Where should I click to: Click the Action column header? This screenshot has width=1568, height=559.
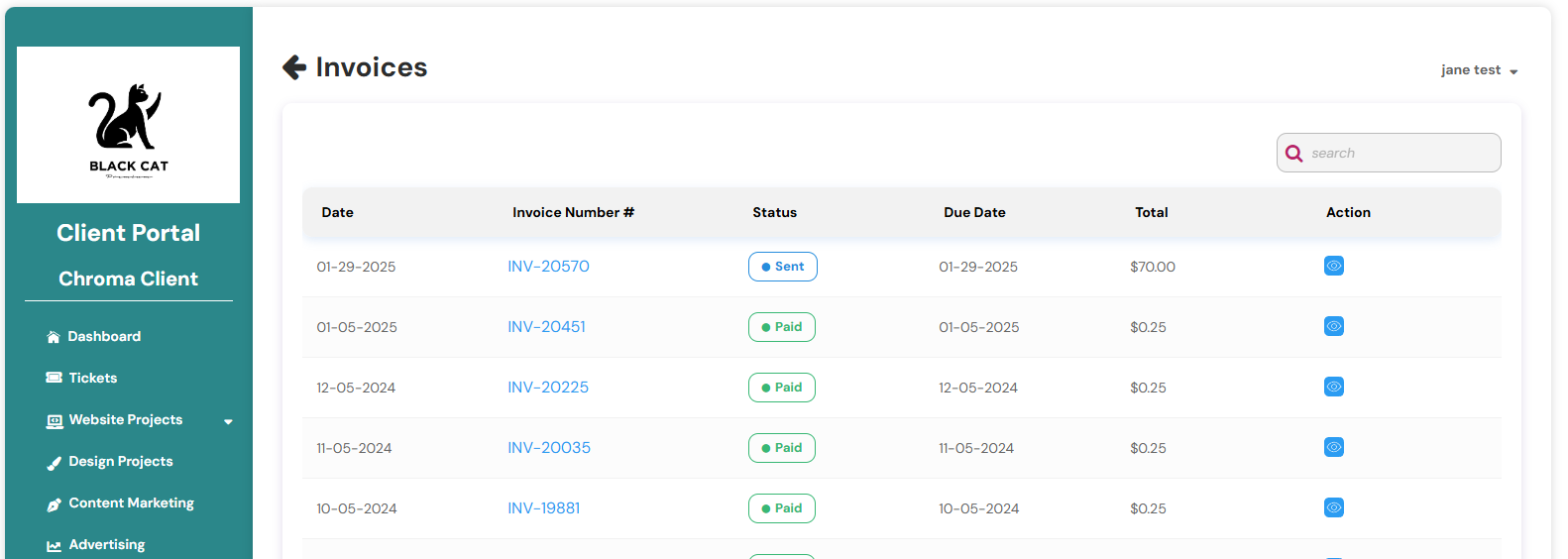point(1348,213)
